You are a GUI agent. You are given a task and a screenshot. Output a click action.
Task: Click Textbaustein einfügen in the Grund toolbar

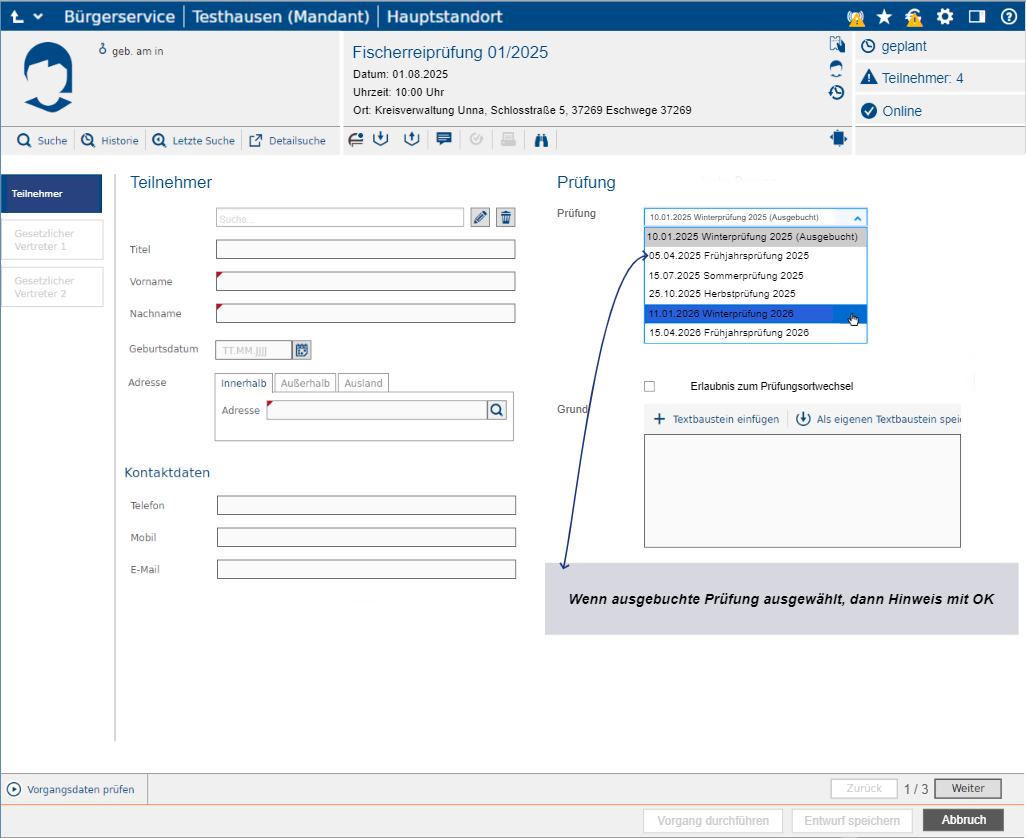tap(716, 419)
